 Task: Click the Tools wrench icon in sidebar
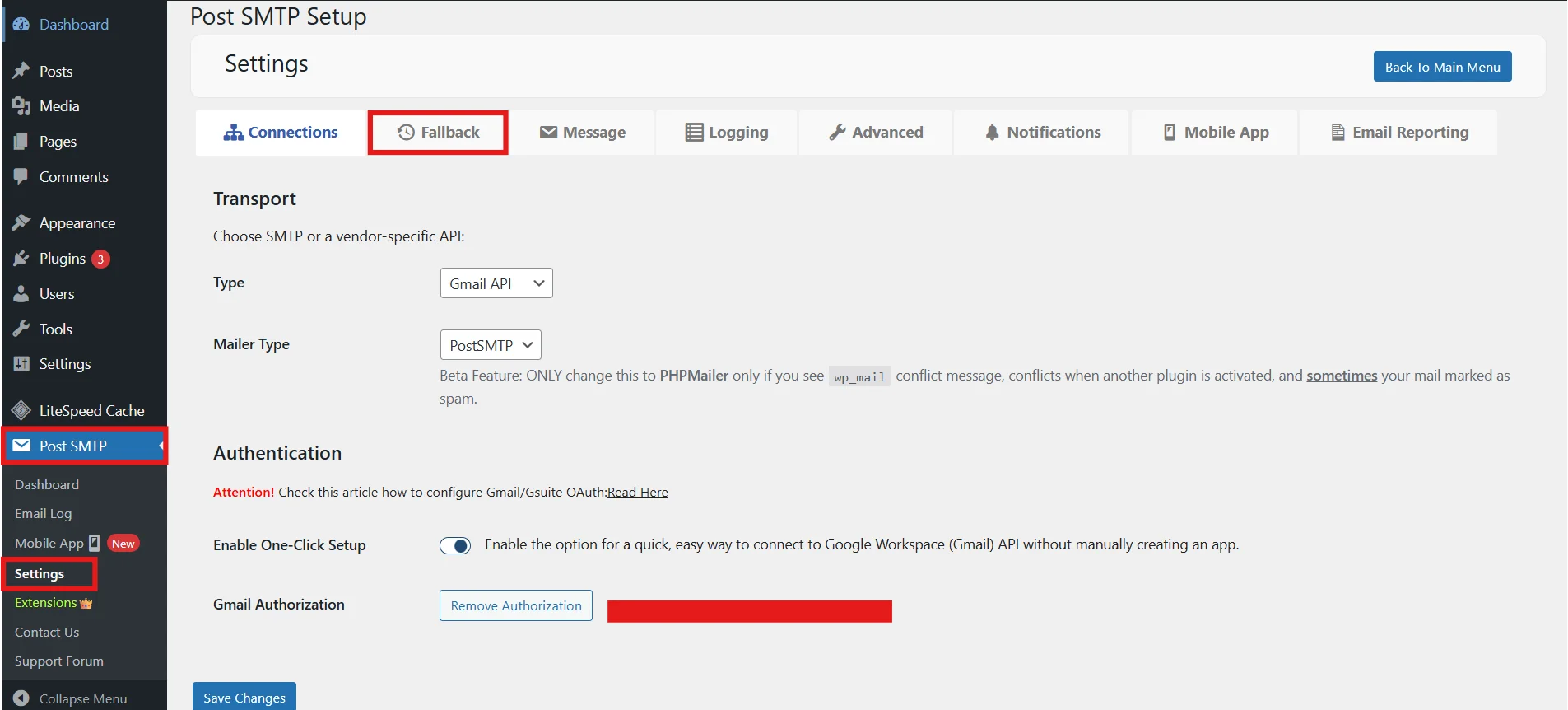pyautogui.click(x=21, y=329)
